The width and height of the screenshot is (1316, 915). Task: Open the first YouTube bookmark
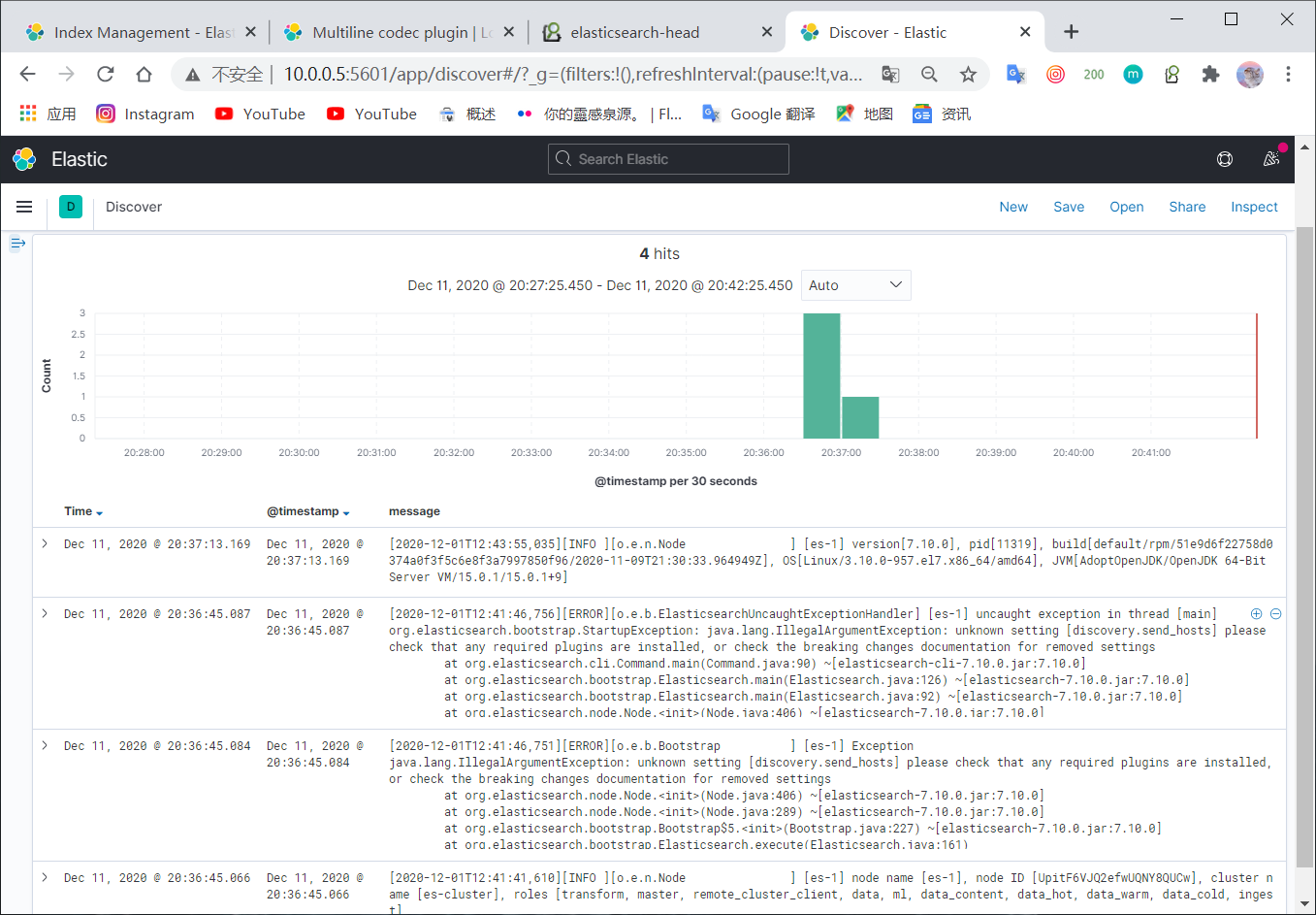pyautogui.click(x=260, y=114)
